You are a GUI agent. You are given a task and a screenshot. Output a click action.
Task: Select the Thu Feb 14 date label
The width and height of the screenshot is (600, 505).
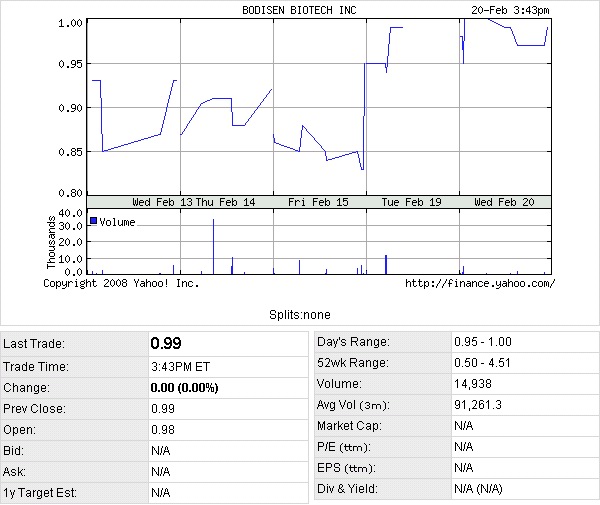click(x=225, y=202)
